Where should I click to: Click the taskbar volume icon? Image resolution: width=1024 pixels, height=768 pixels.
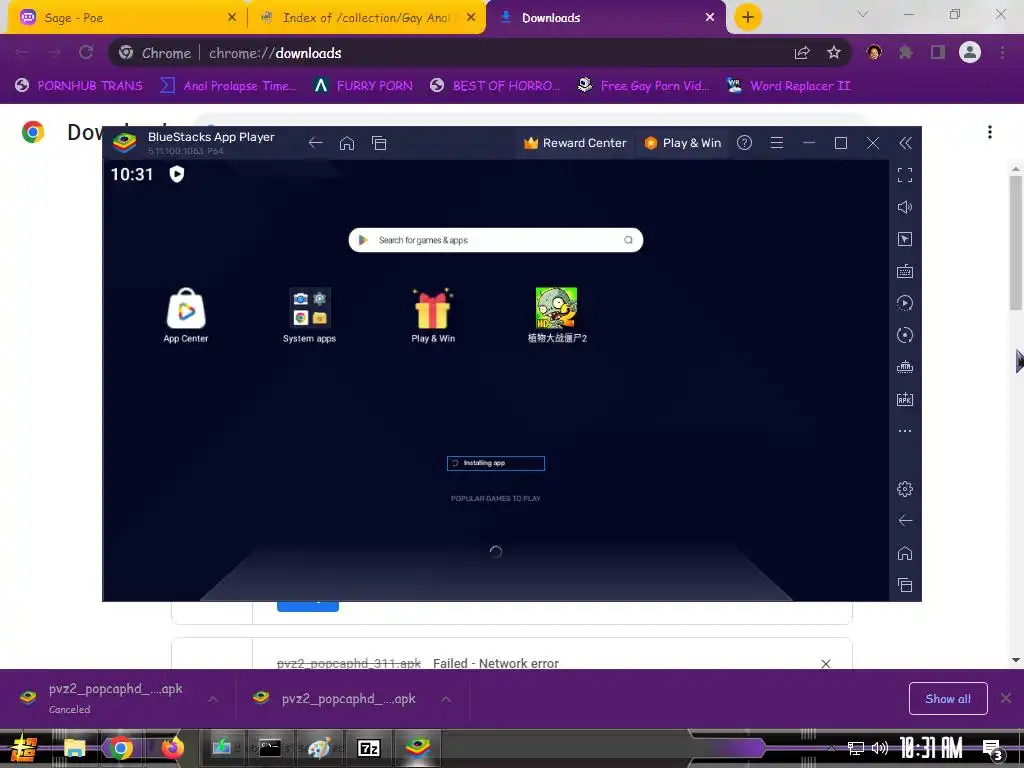[880, 748]
